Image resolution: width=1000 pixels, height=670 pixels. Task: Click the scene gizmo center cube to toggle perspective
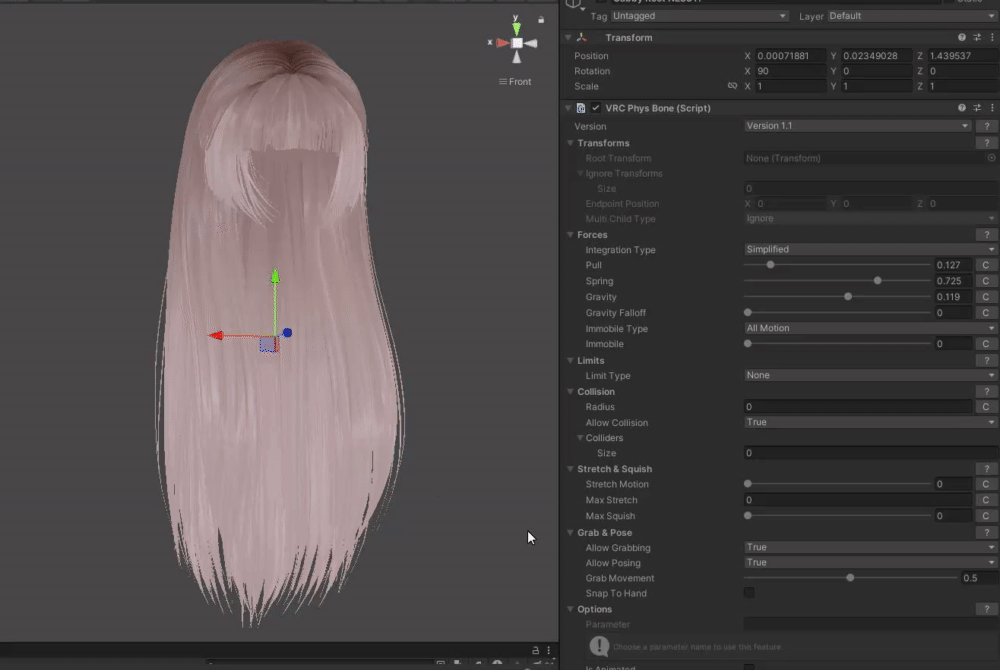[517, 43]
